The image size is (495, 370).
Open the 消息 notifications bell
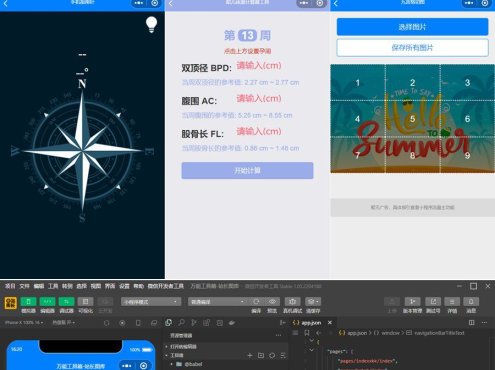pos(471,302)
